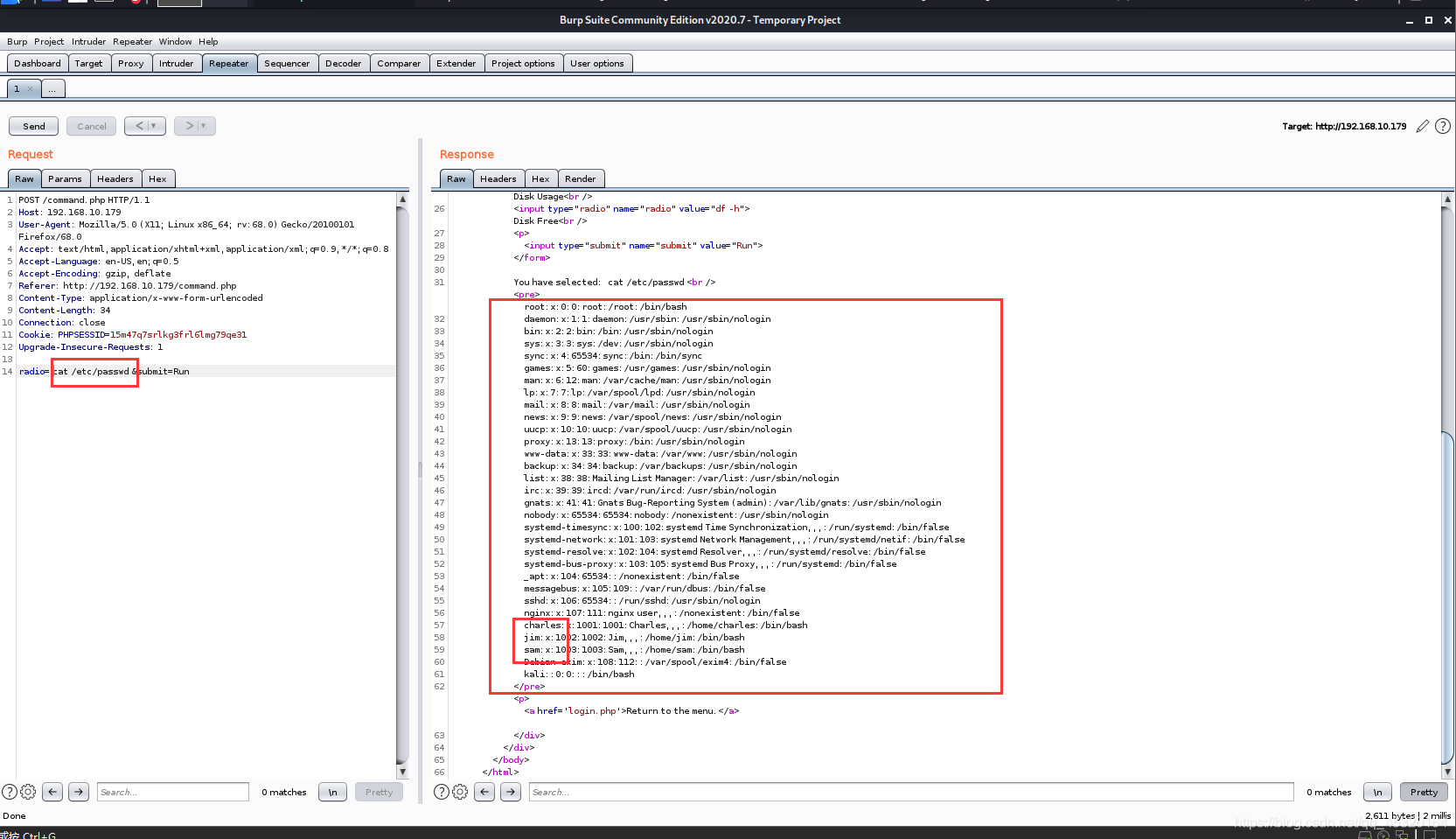Click the charles entry in passwd output

click(x=665, y=625)
